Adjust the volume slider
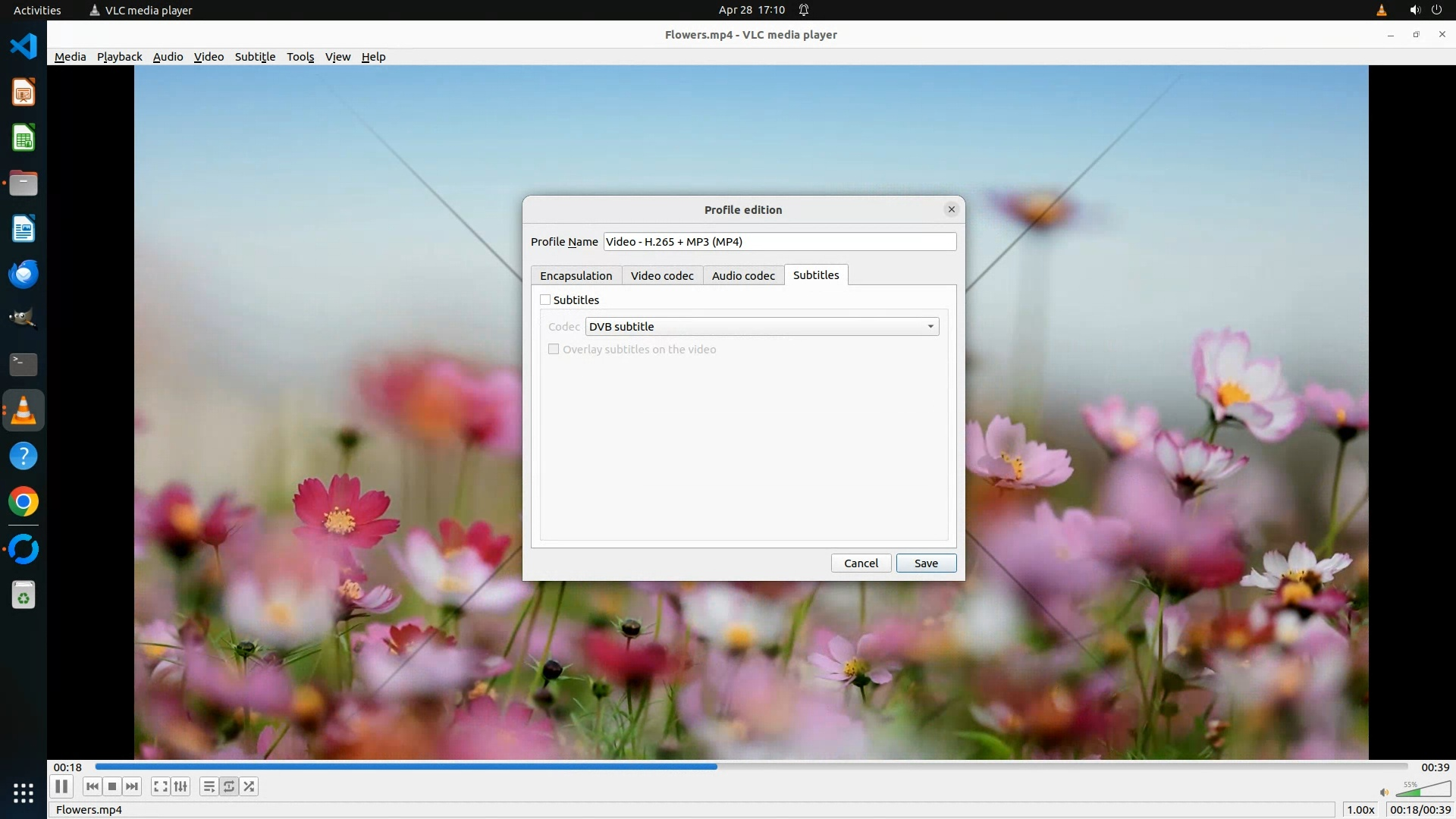Image resolution: width=1456 pixels, height=819 pixels. (1423, 790)
